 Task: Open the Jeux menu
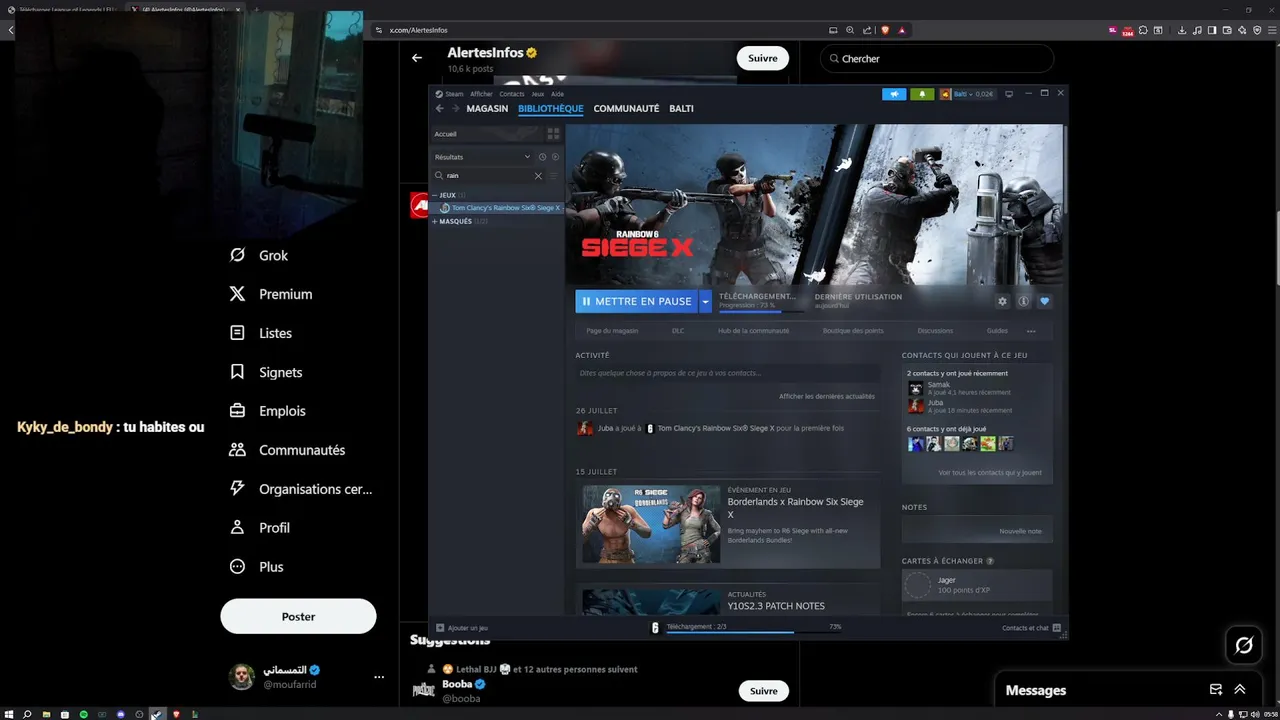538,94
